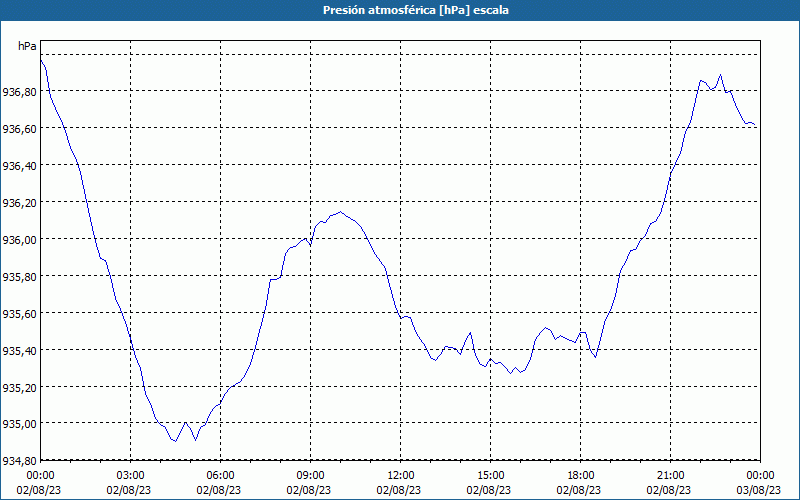Screen dimensions: 800x500
Task: Click the 935,60 y-axis value
Action: pyautogui.click(x=19, y=314)
